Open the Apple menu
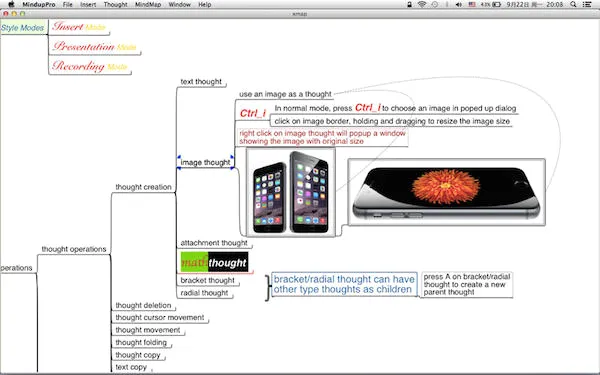The image size is (600, 375). pos(11,5)
